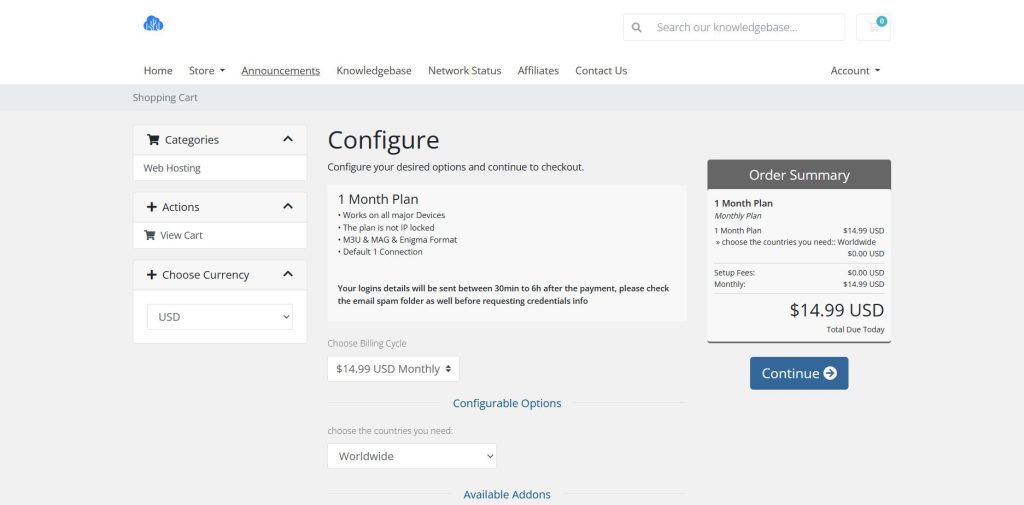Click the plus icon beside Actions
1024x505 pixels.
(152, 207)
